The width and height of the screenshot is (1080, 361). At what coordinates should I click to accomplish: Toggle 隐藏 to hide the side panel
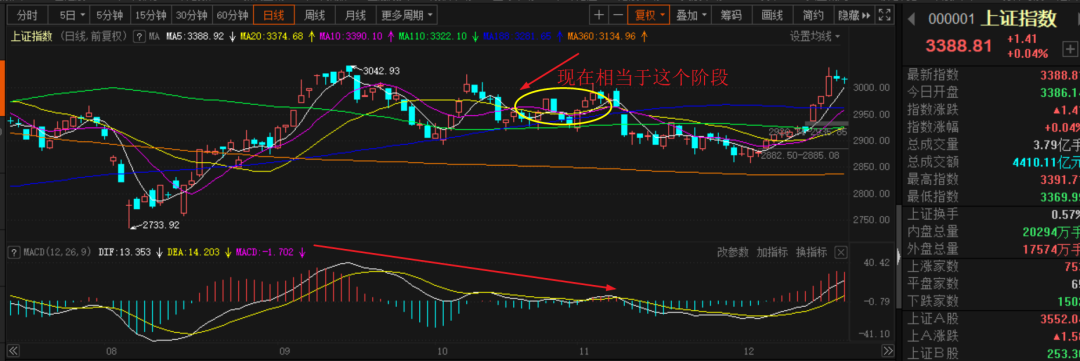(x=855, y=14)
